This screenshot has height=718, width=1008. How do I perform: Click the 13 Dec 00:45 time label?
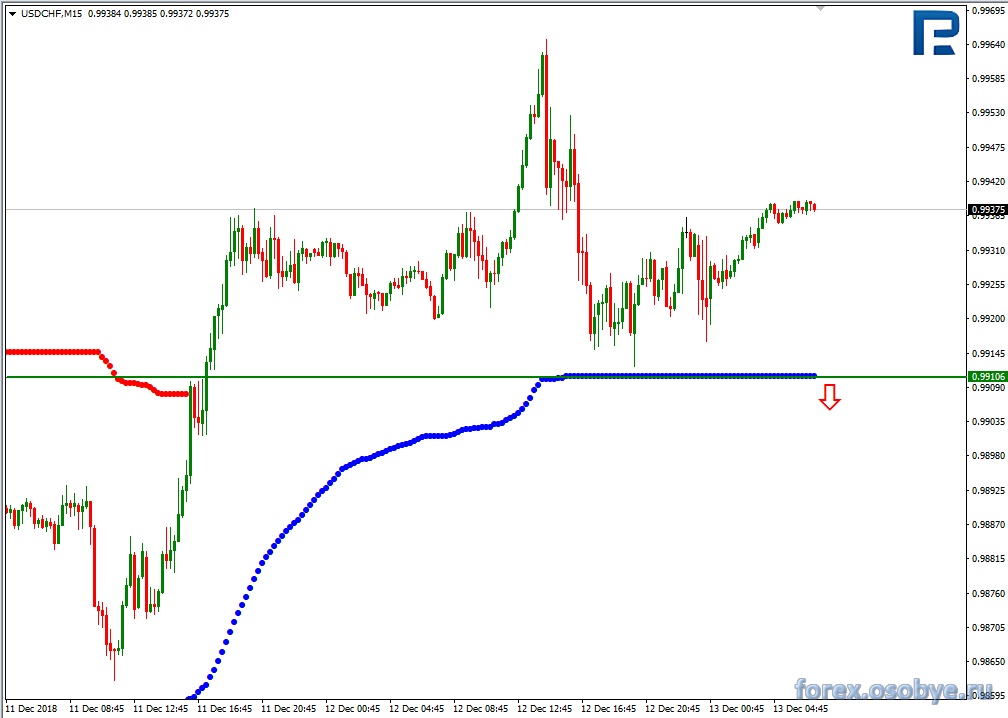coord(737,709)
